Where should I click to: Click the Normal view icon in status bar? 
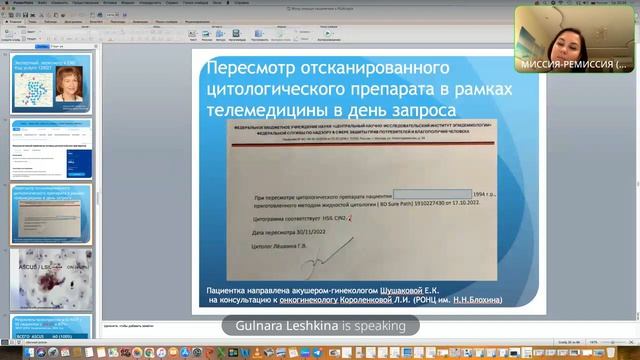(x=5, y=342)
